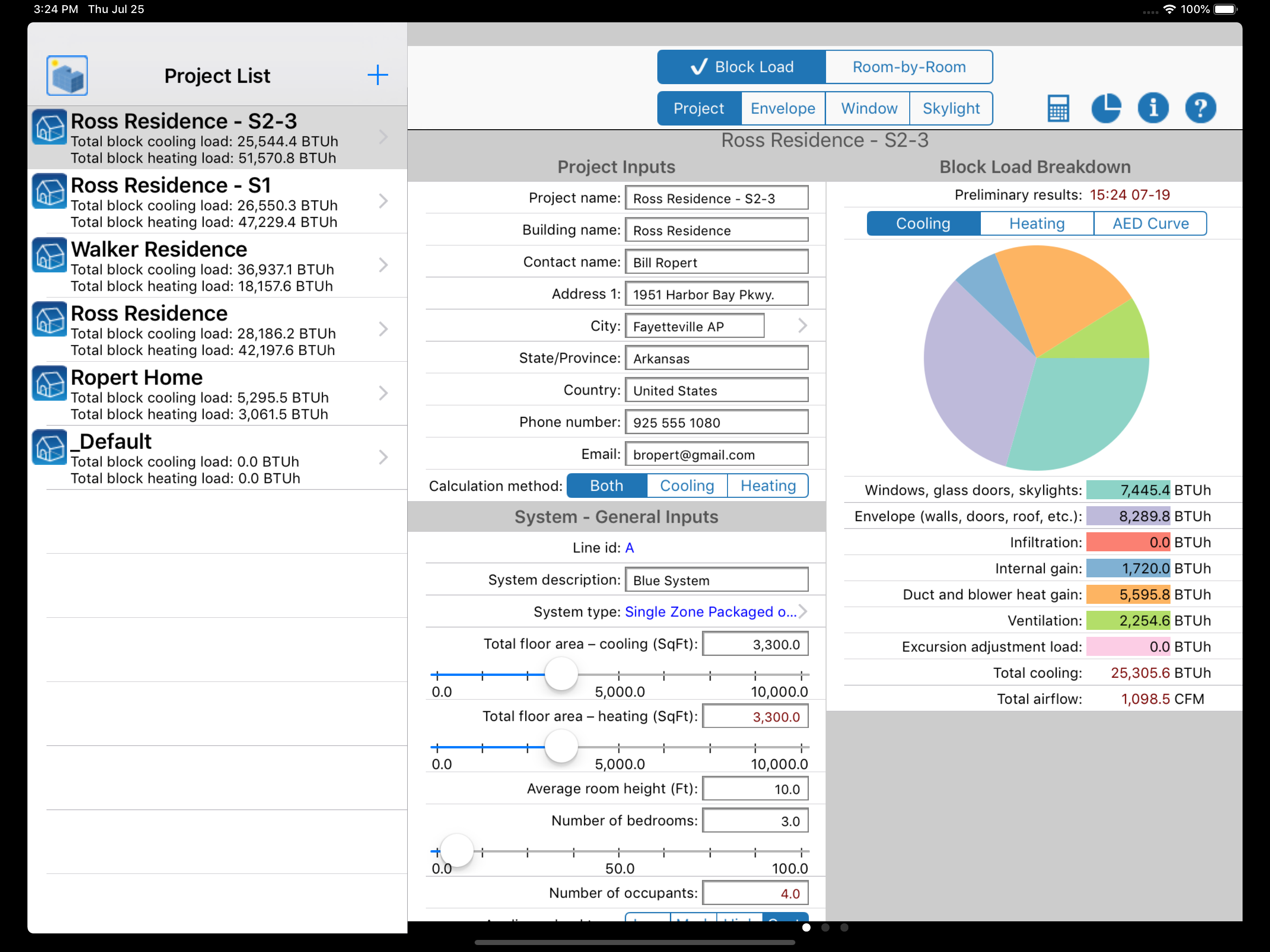Open the info circle icon
Image resolution: width=1270 pixels, height=952 pixels.
point(1152,108)
